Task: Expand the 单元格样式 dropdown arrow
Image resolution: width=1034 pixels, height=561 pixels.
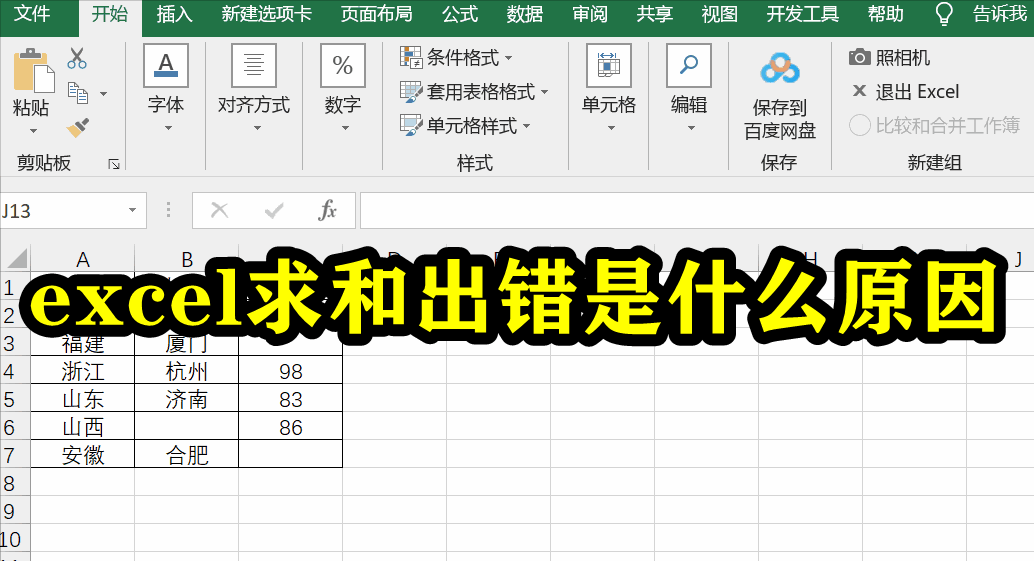Action: [x=526, y=126]
